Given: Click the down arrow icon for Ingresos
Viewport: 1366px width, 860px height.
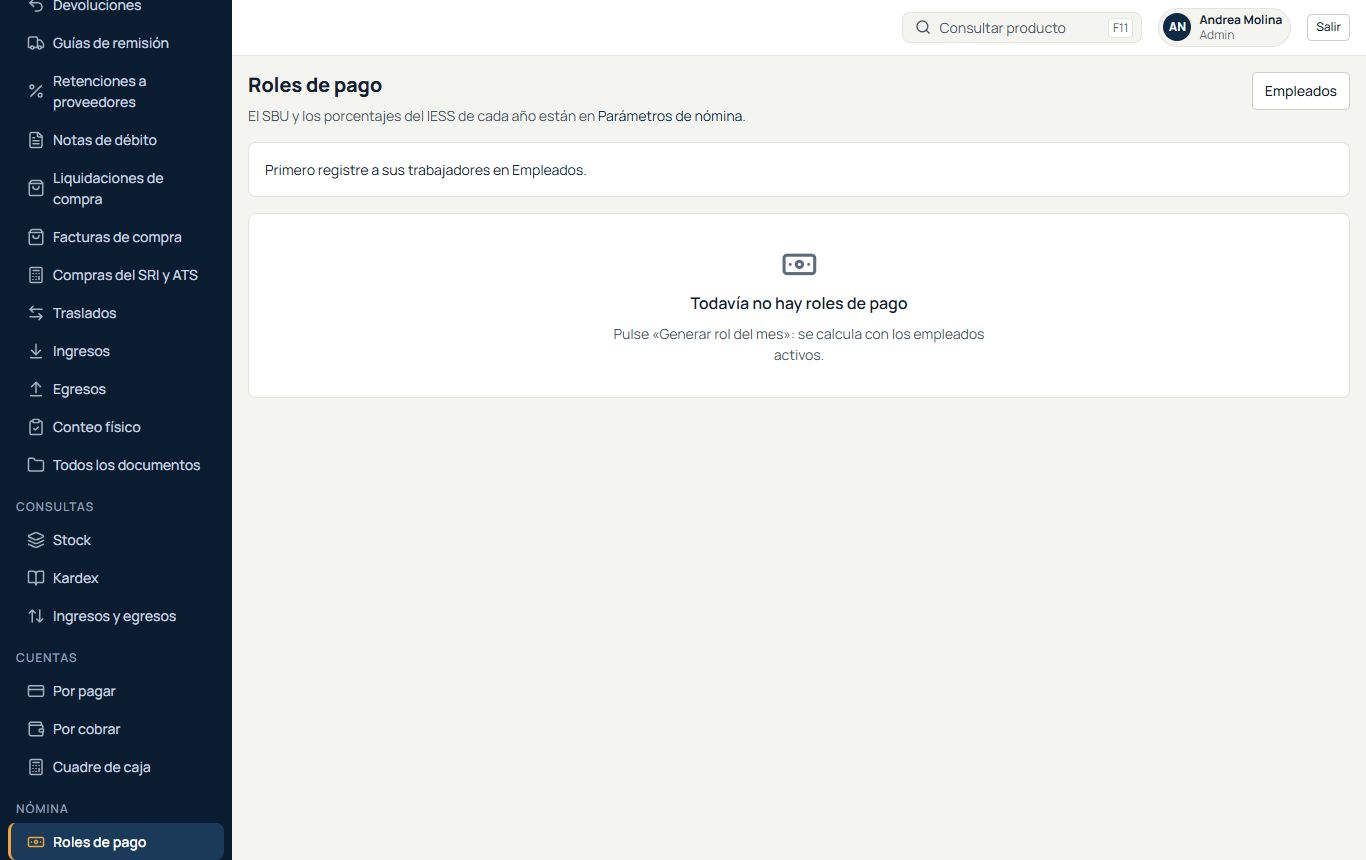Looking at the screenshot, I should click(36, 351).
